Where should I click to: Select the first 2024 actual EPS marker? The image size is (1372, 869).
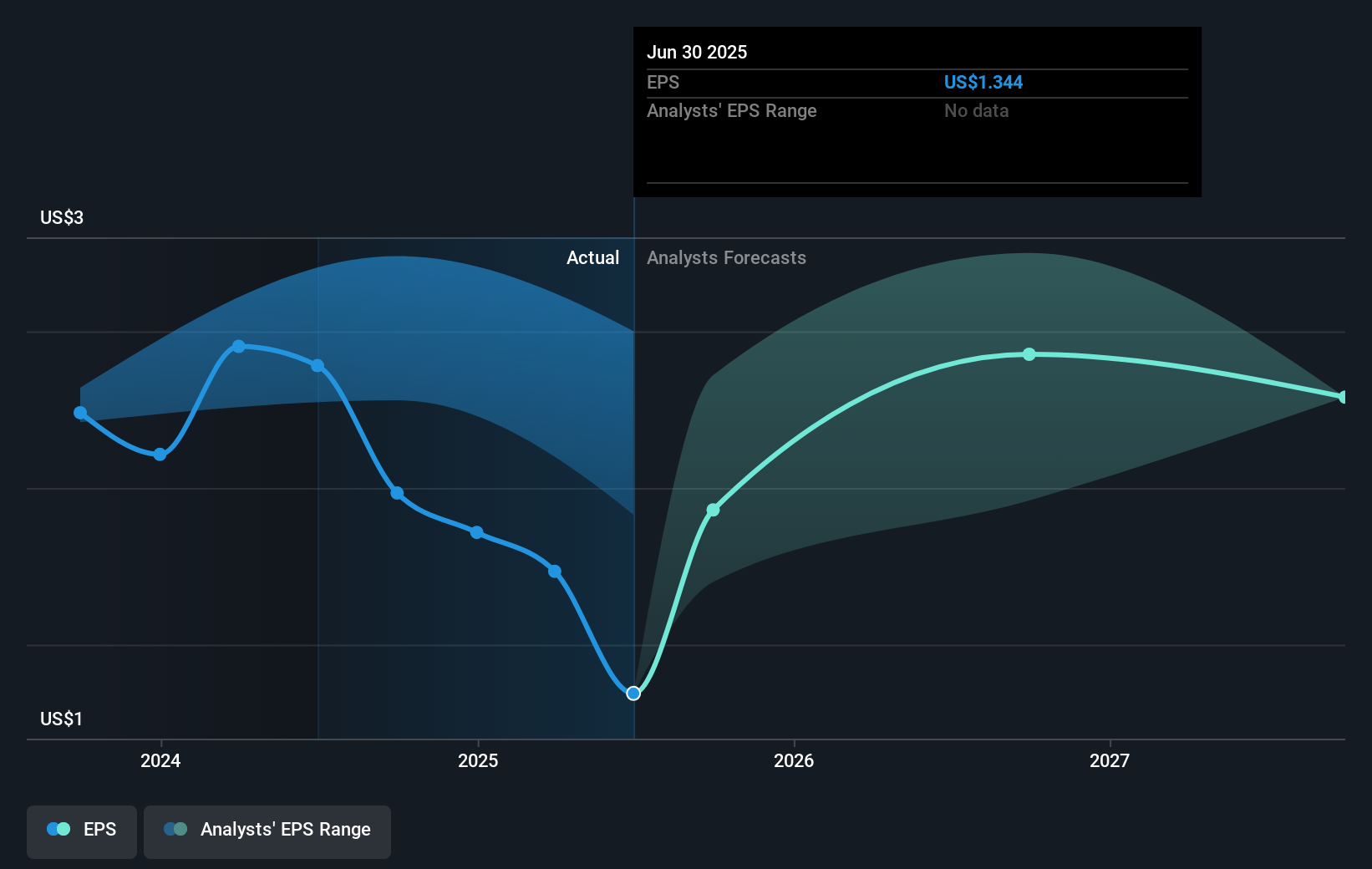point(79,412)
